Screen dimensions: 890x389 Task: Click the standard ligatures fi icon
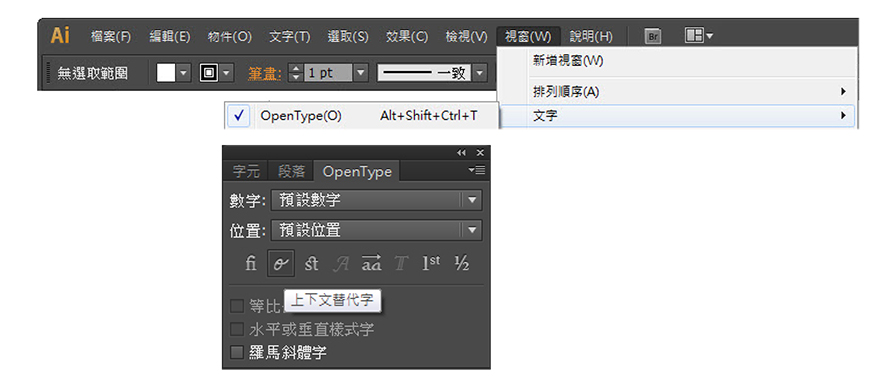click(x=251, y=263)
